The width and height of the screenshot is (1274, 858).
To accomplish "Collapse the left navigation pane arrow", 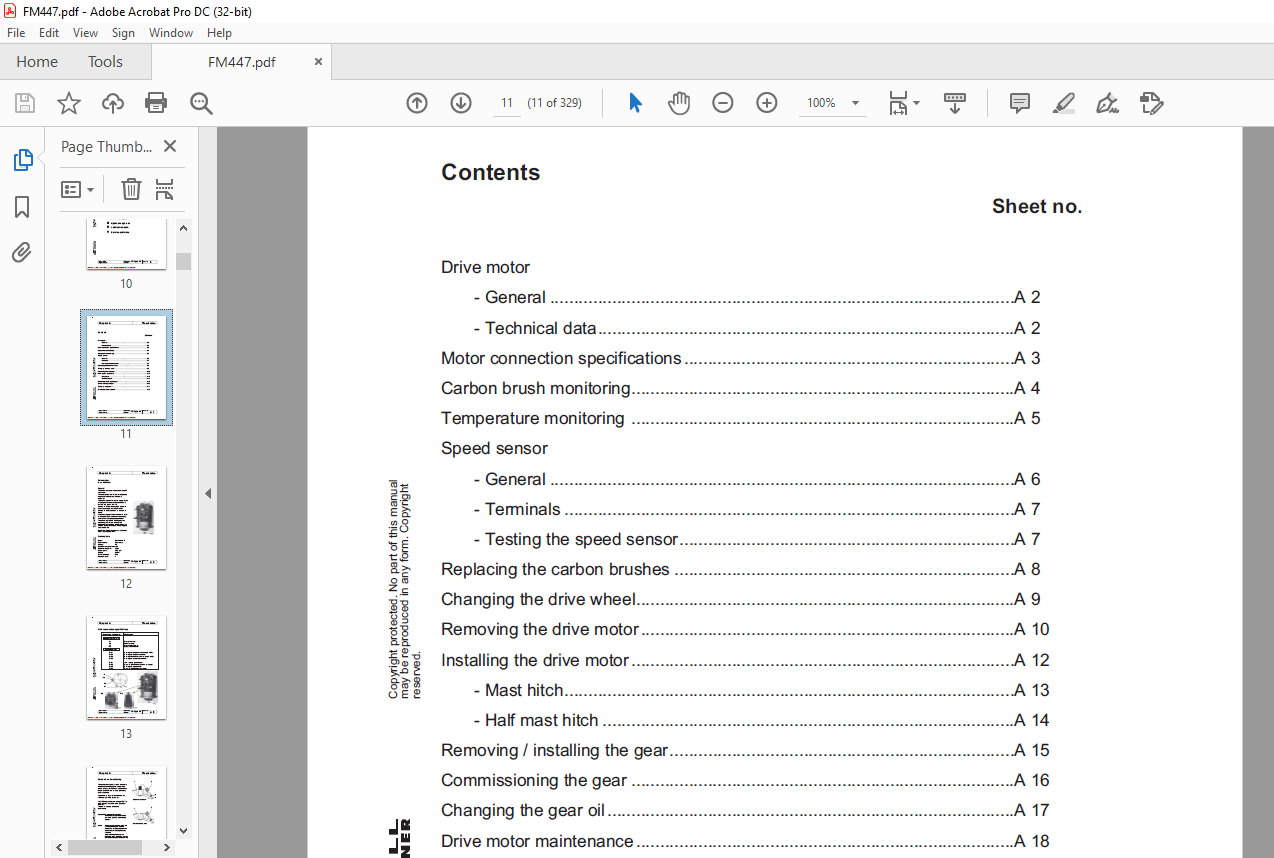I will click(x=208, y=493).
